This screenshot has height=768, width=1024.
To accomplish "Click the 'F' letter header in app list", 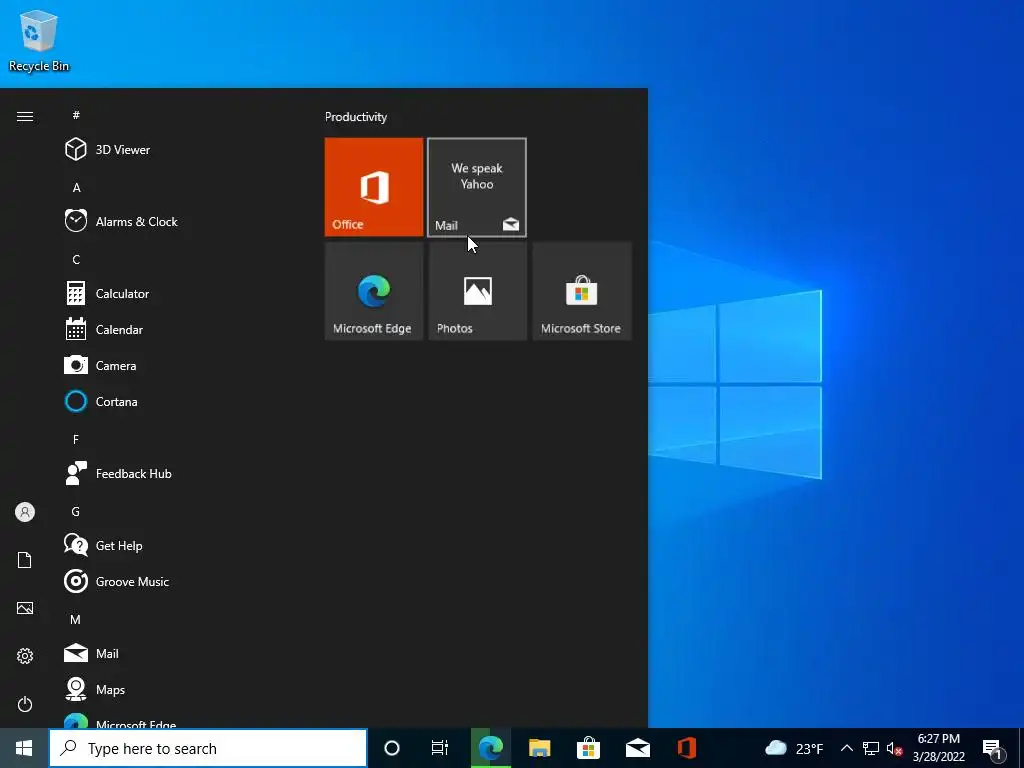I will pyautogui.click(x=76, y=440).
